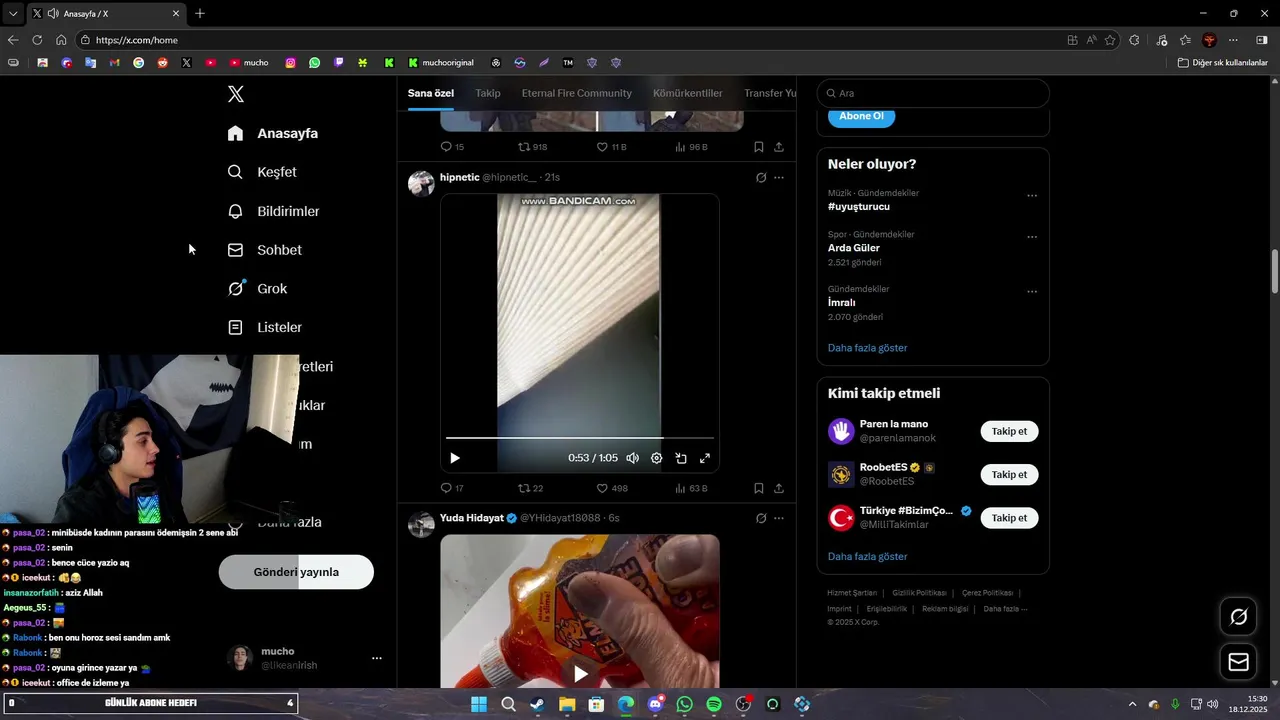
Task: Open Keşfet explore page
Action: click(x=262, y=172)
